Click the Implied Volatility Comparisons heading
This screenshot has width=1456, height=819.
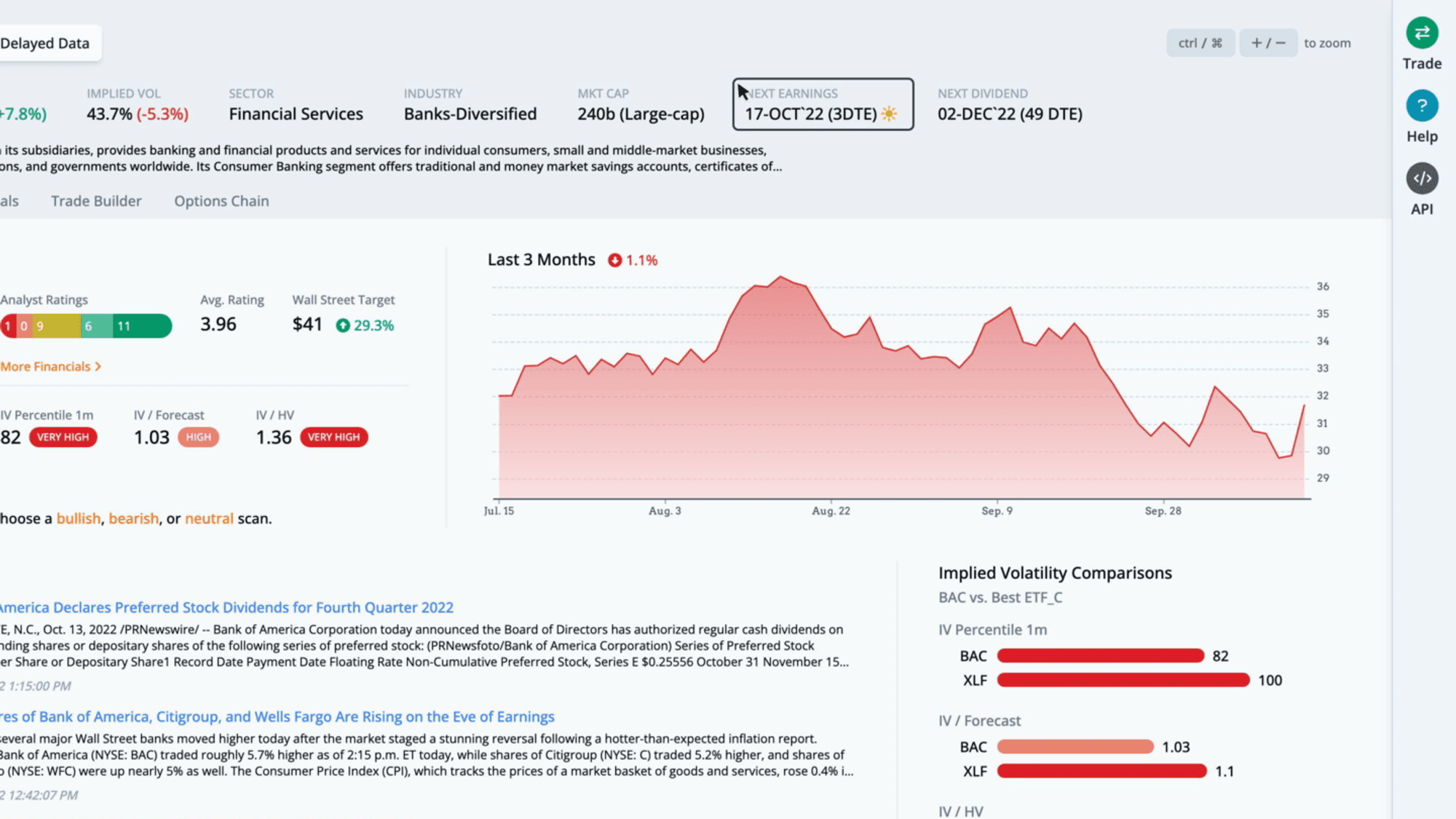click(x=1055, y=573)
